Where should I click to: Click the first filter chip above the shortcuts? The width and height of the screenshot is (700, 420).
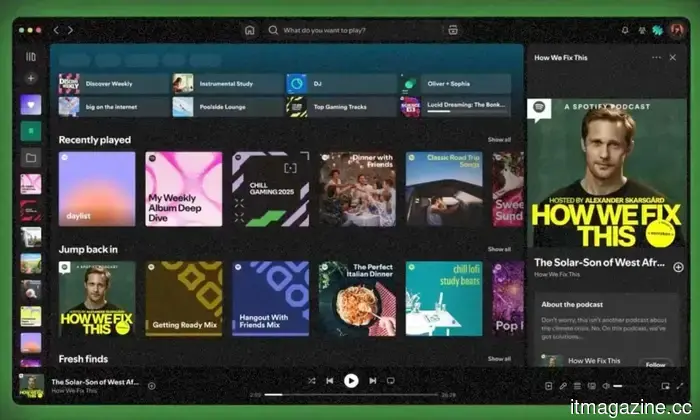click(74, 60)
